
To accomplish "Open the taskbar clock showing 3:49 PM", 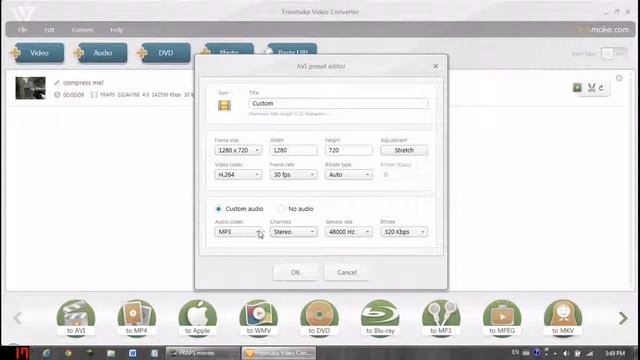I will [615, 353].
